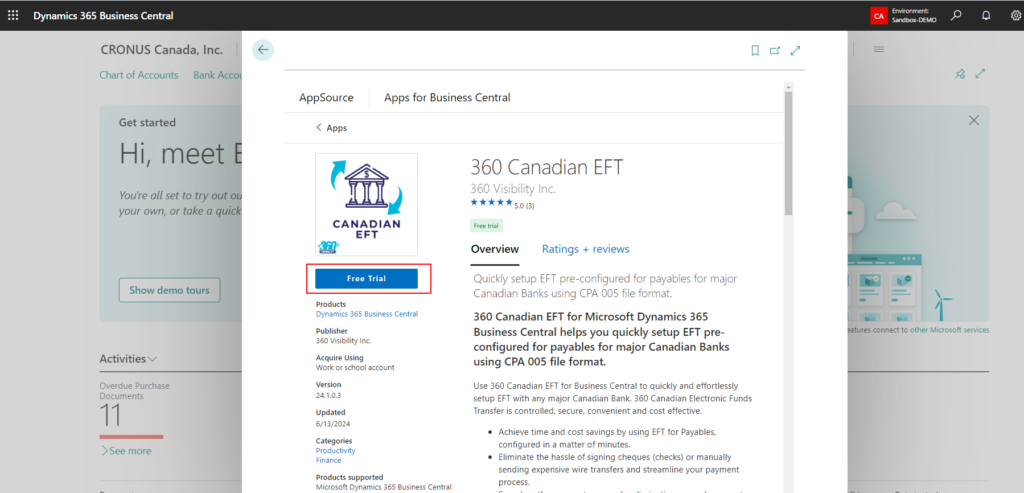Open Apps for Business Central heading
The image size is (1024, 493).
coord(447,97)
